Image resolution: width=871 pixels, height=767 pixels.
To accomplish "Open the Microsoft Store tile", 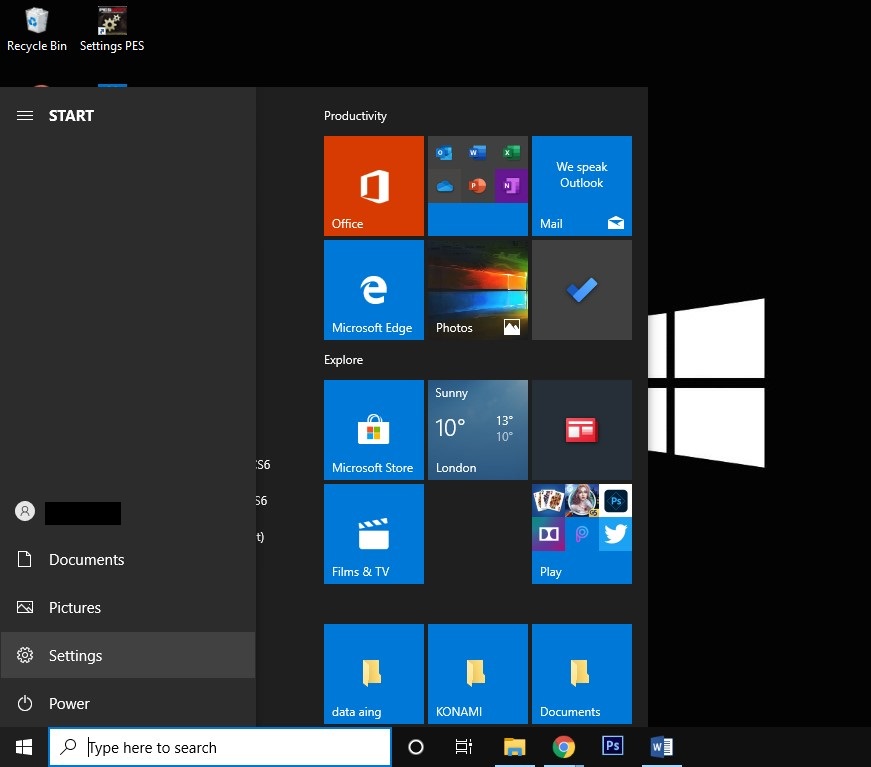I will pos(374,430).
